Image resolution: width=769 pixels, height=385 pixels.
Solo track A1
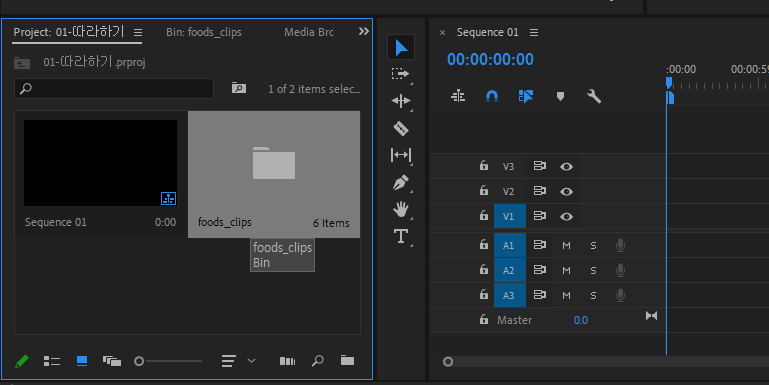[593, 245]
